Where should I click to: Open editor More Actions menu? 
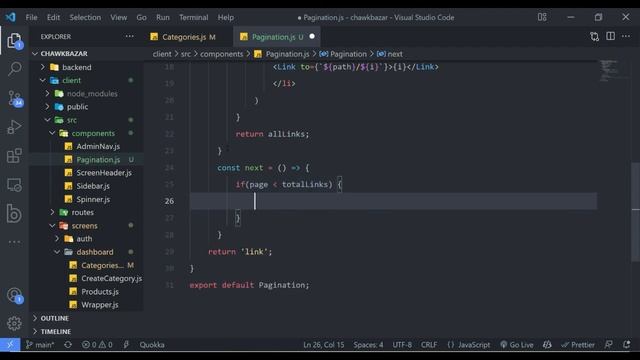tap(626, 36)
